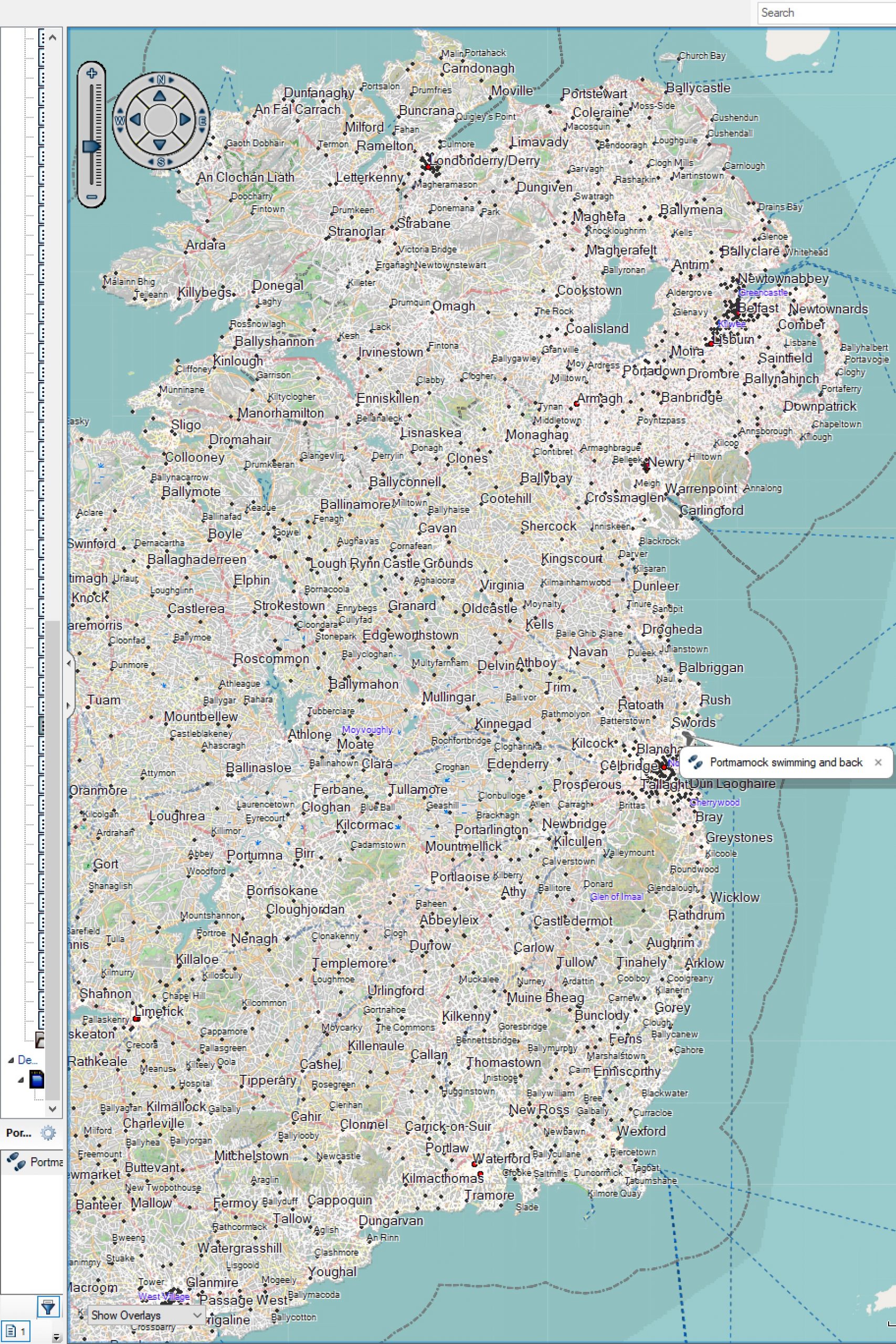
Task: Open the Show Overlays dropdown
Action: (x=146, y=1315)
